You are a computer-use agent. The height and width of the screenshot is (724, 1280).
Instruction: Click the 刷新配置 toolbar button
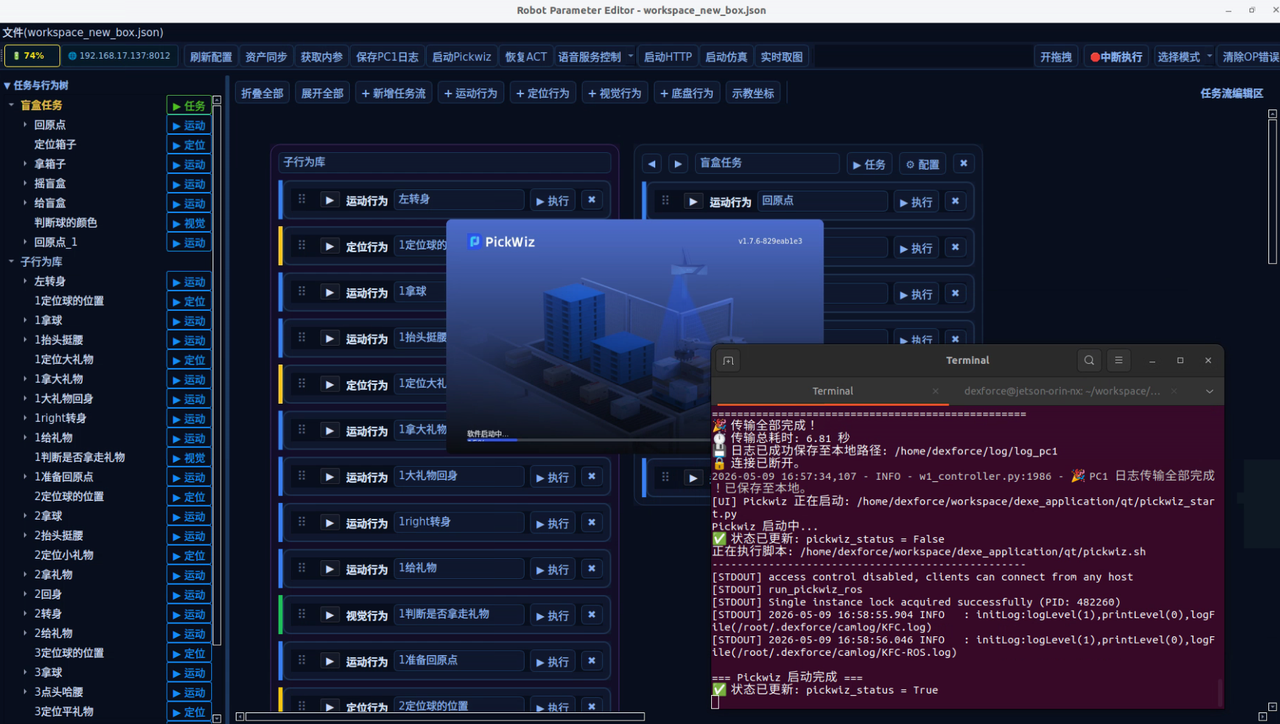tap(211, 57)
